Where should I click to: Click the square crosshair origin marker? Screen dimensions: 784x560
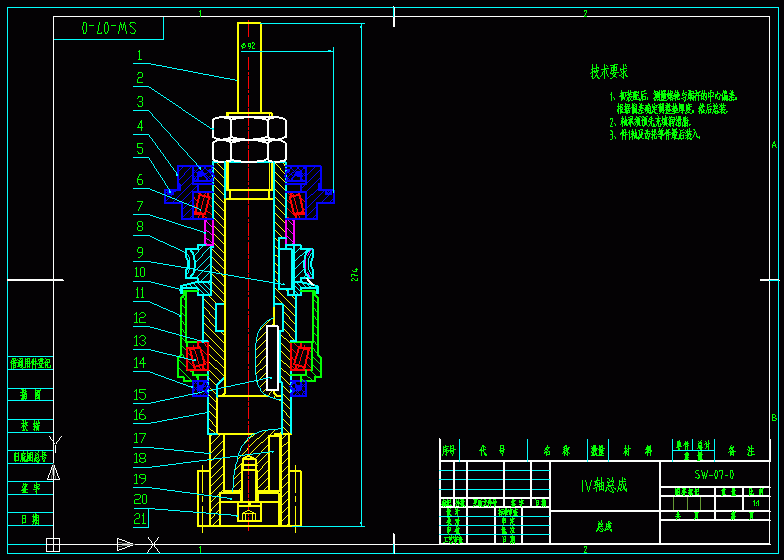point(53,545)
